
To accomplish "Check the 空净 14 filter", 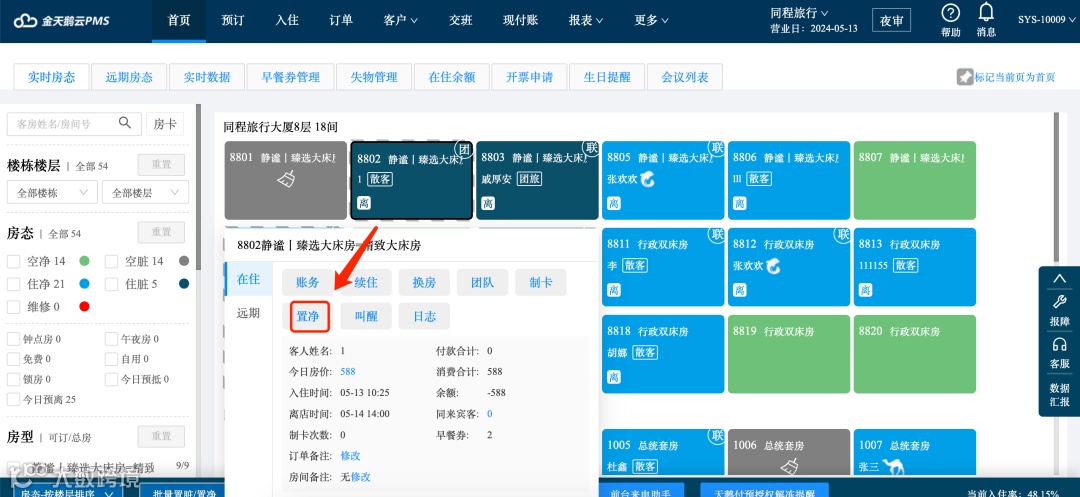I will (13, 262).
